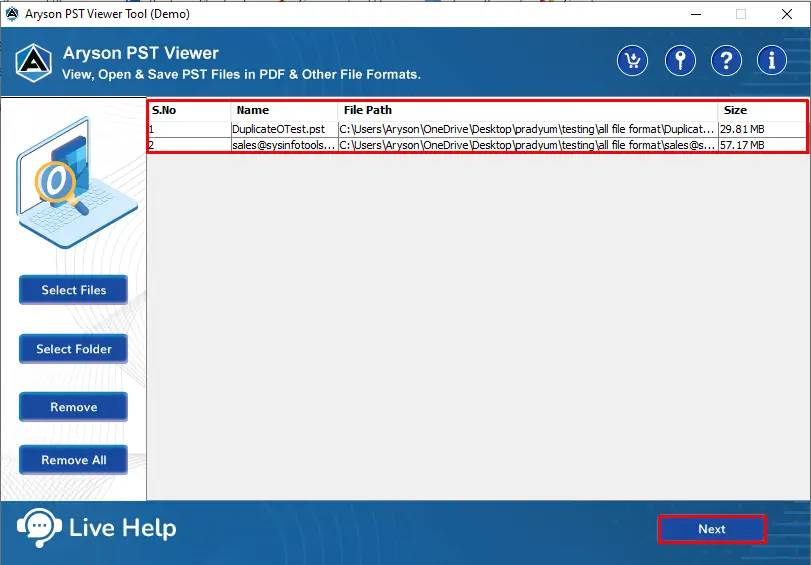This screenshot has width=811, height=565.
Task: Click the File Path column header
Action: click(528, 110)
